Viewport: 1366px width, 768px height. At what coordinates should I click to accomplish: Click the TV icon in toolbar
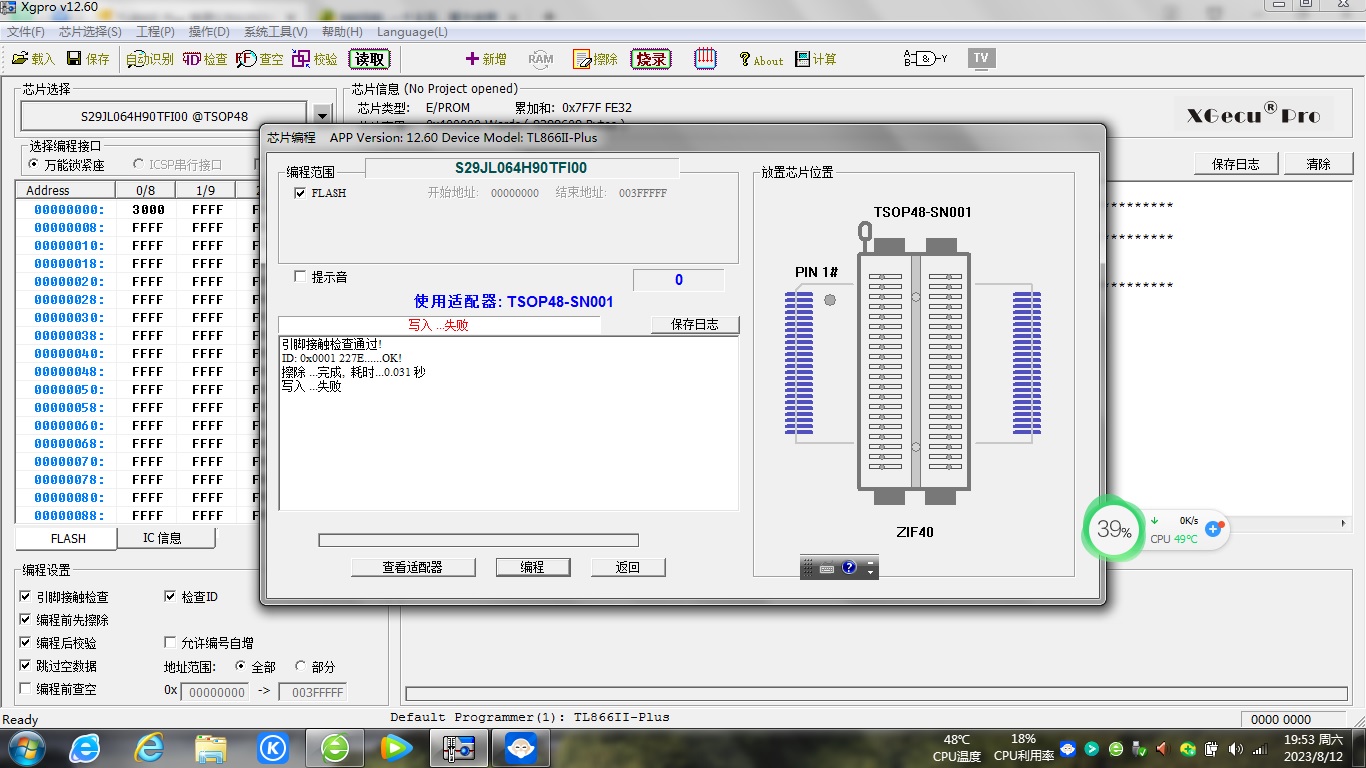tap(981, 58)
